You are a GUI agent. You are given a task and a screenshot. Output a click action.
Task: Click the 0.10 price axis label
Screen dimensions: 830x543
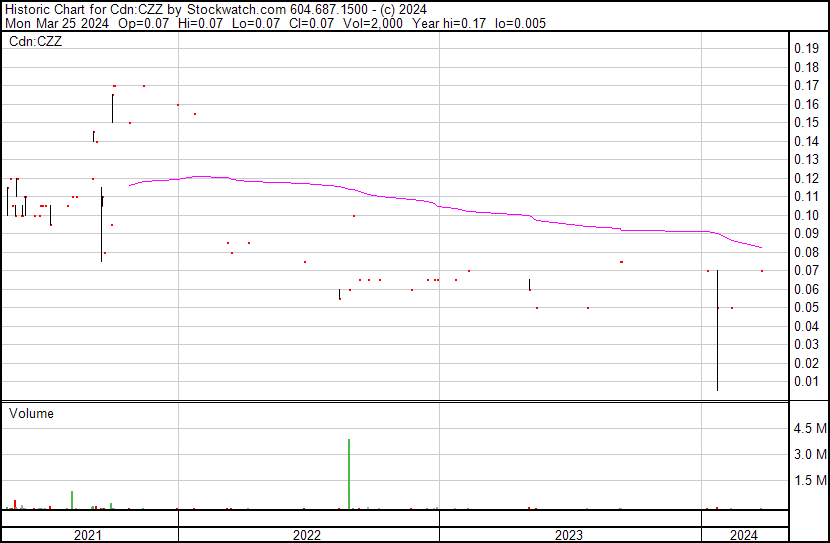click(806, 215)
